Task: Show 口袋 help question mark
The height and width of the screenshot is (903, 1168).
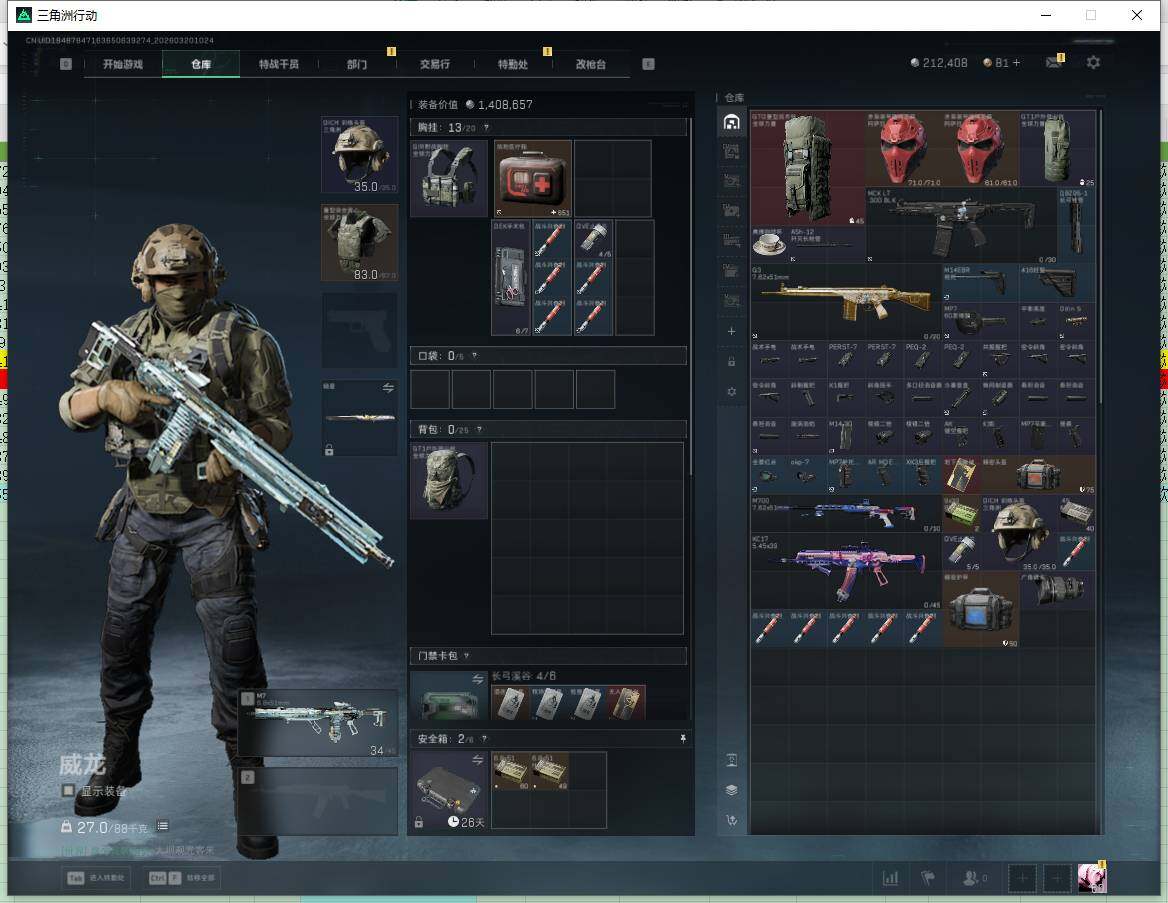Action: (x=474, y=356)
